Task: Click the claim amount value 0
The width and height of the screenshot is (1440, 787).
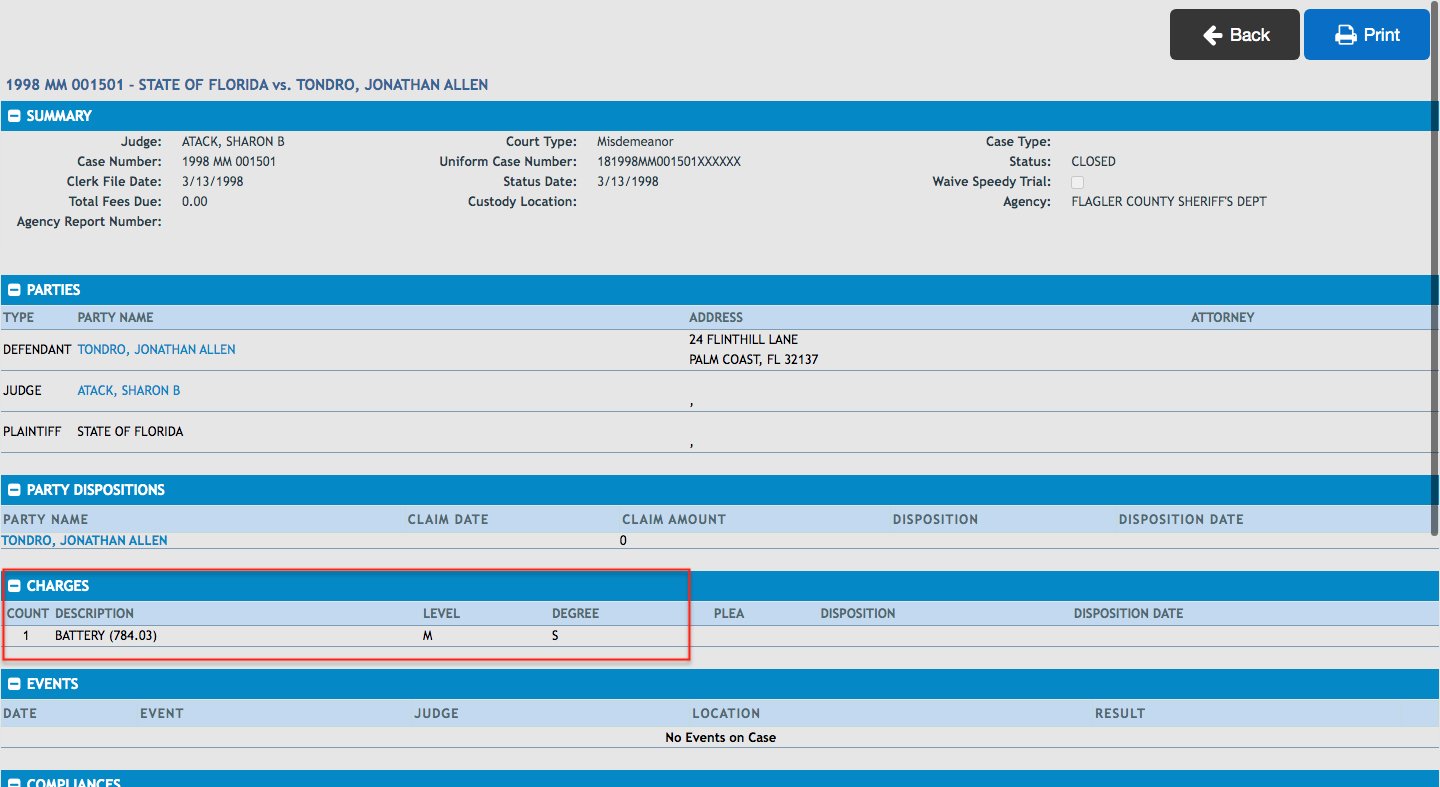Action: 623,541
